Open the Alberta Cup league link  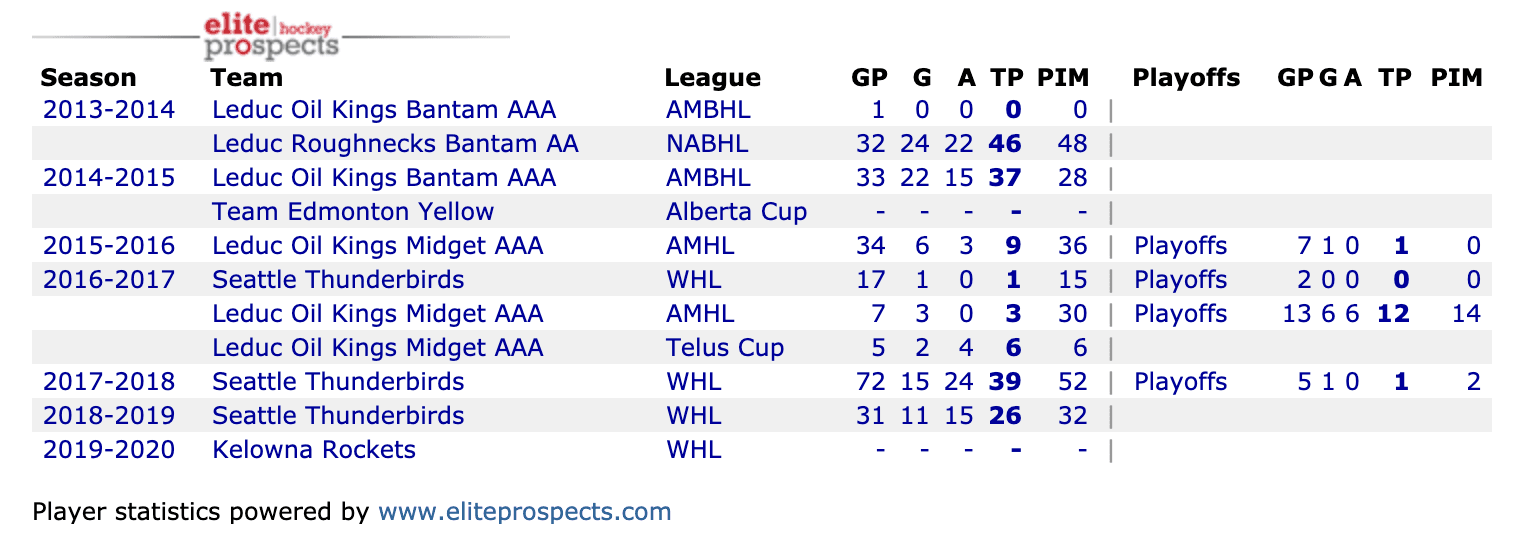736,212
